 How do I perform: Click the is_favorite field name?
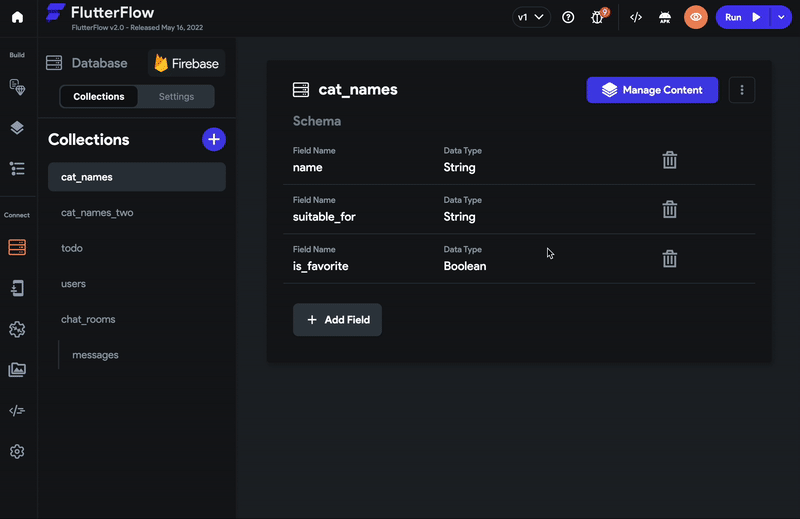point(320,266)
